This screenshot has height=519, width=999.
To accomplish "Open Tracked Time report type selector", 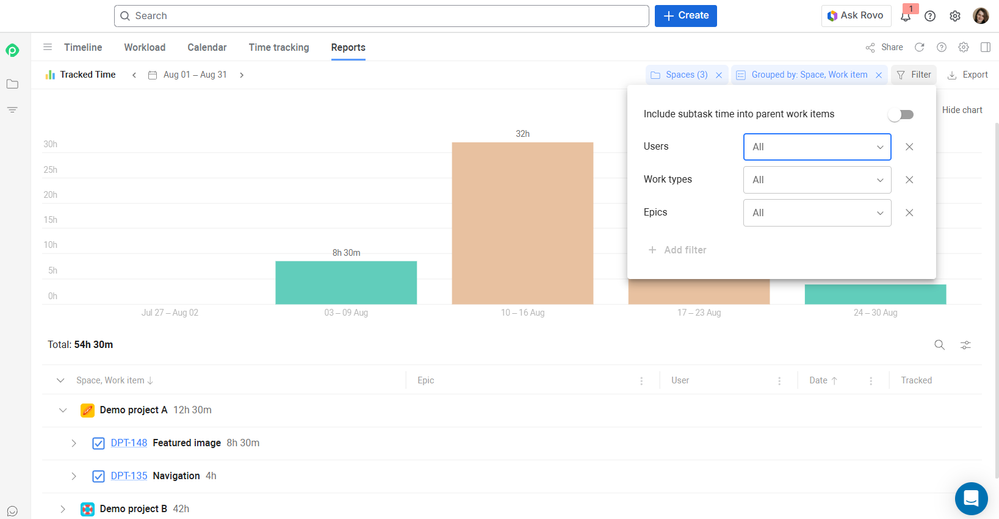I will tap(81, 75).
